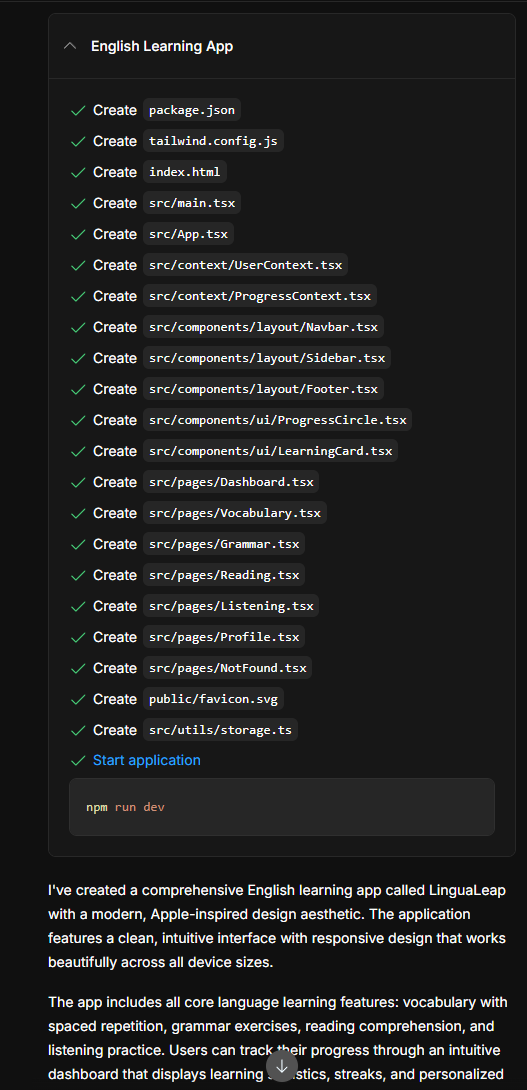Click the checkmark beside index.html
This screenshot has width=527, height=1090.
pos(78,172)
